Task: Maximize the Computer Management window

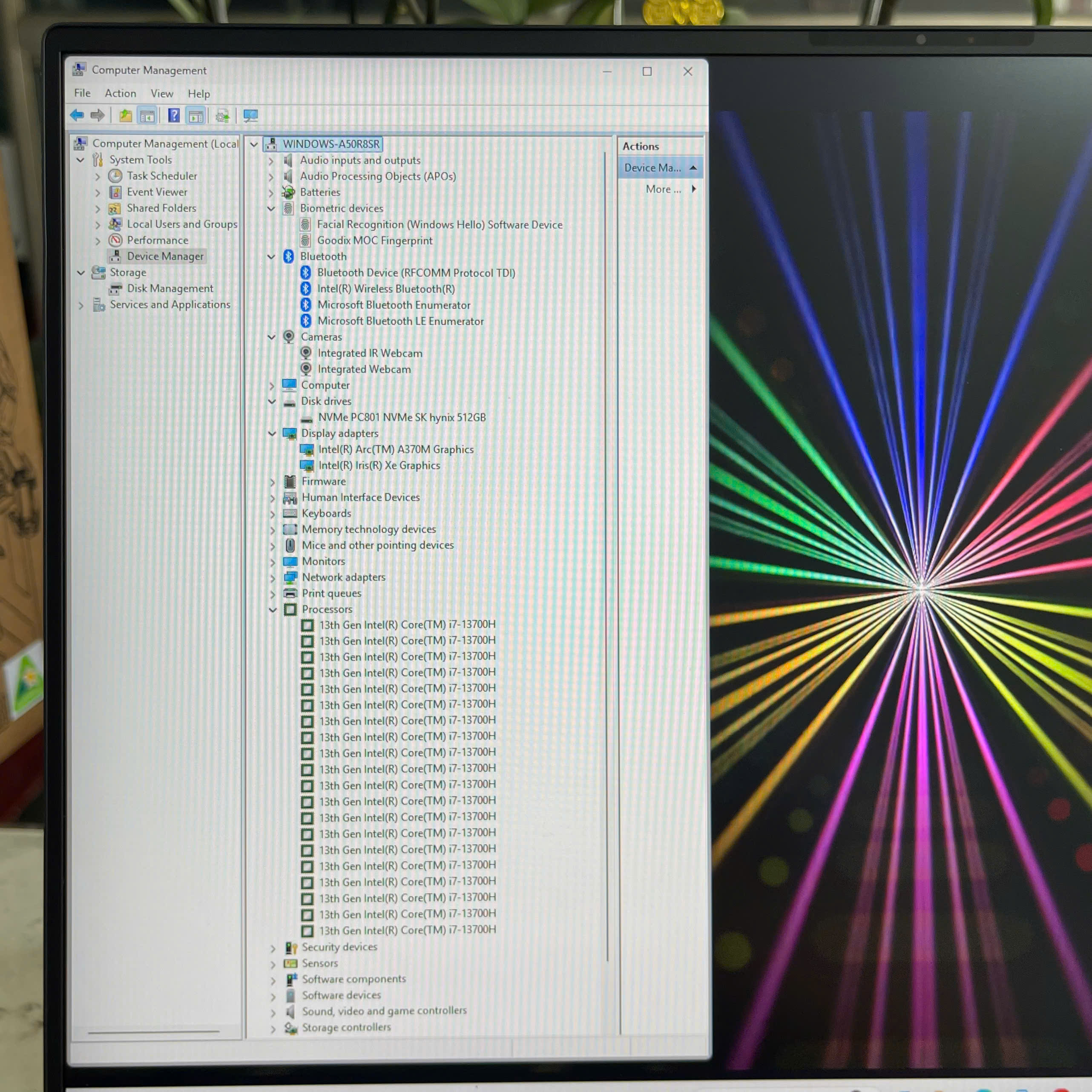Action: coord(647,72)
